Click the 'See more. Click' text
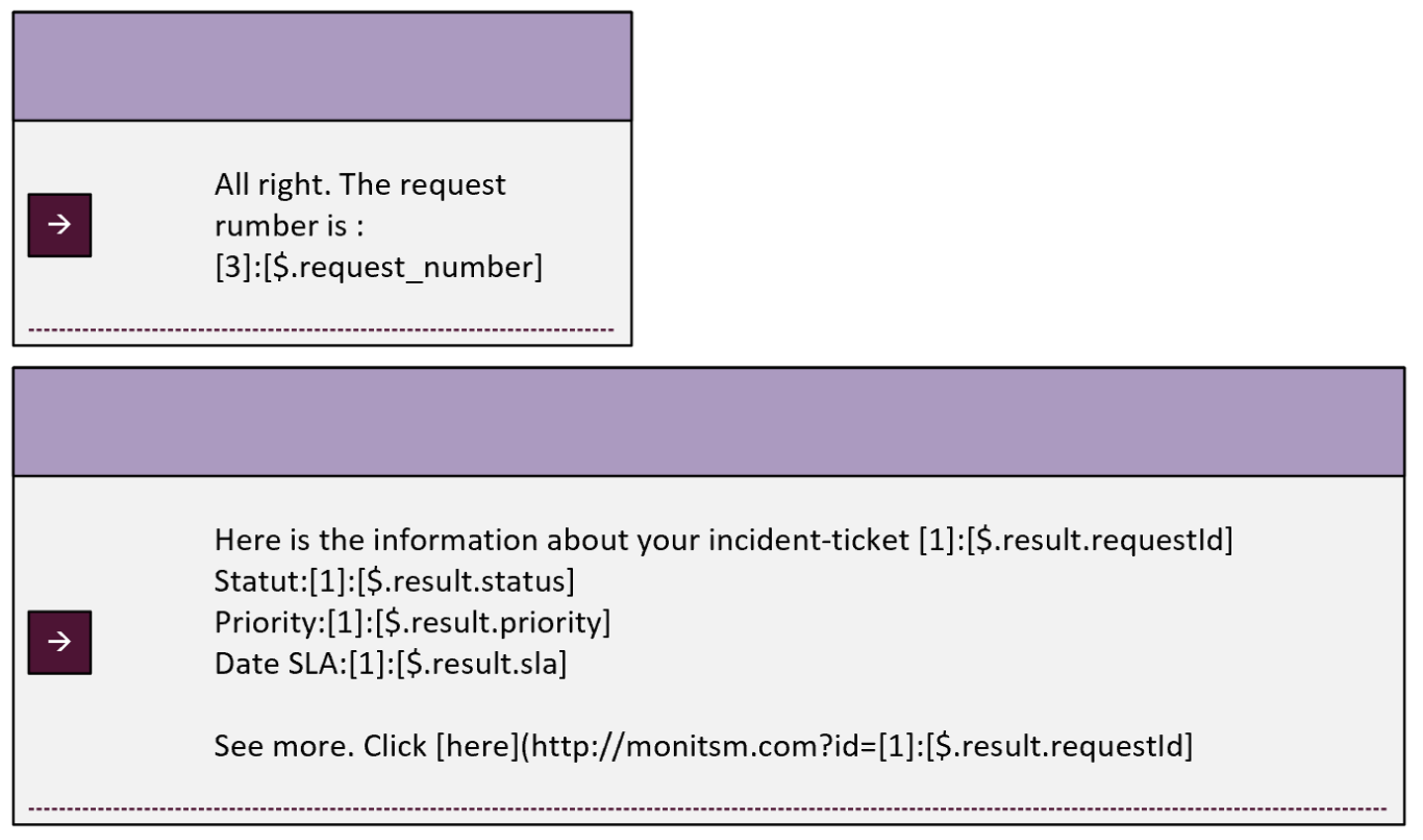The width and height of the screenshot is (1423, 840). pos(320,746)
